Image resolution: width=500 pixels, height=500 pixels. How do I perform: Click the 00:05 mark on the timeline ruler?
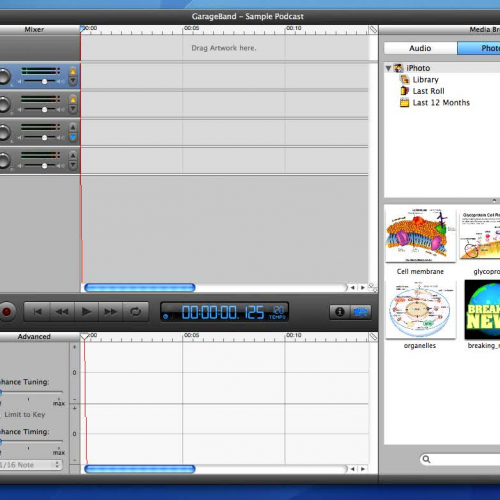click(x=191, y=28)
